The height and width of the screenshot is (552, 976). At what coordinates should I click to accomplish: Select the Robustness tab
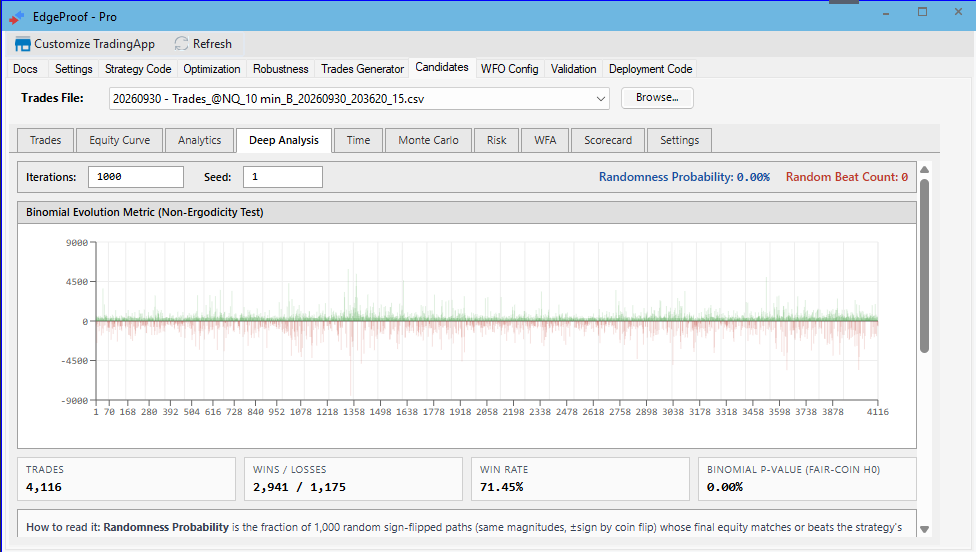[x=281, y=69]
